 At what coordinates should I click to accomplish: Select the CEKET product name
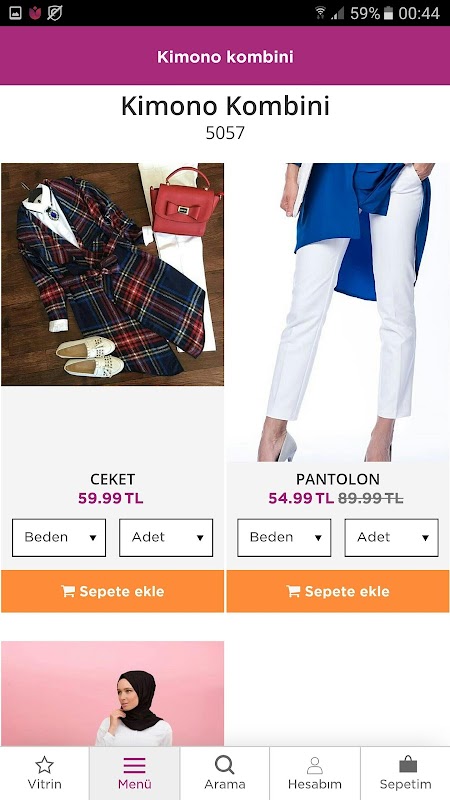[x=112, y=479]
